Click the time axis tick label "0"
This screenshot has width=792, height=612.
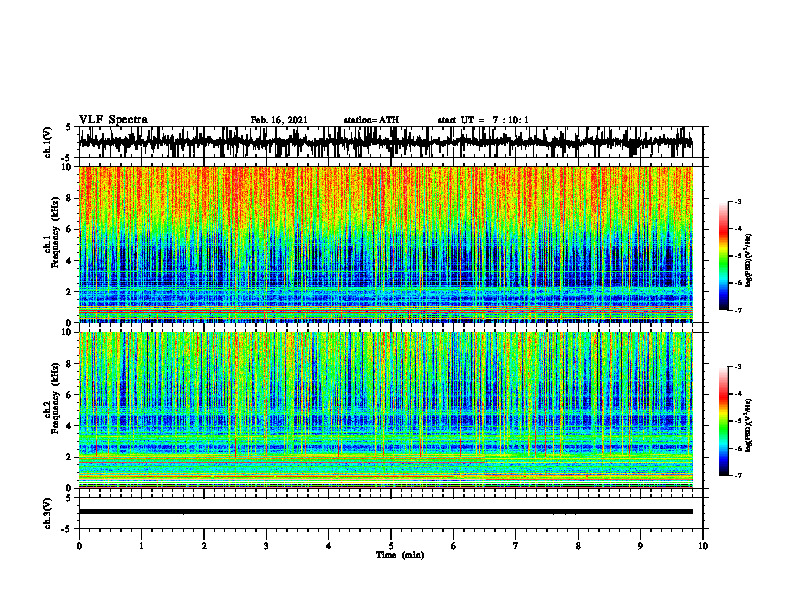[79, 546]
